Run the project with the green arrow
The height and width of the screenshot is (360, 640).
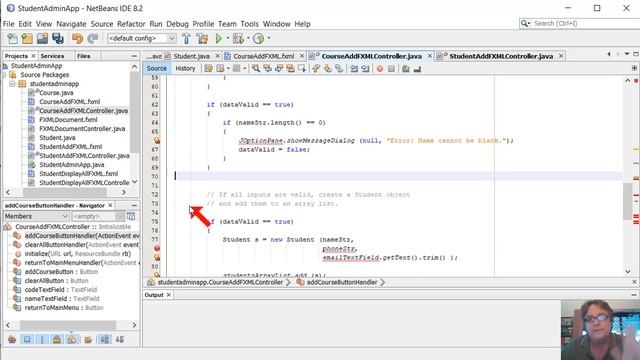[219, 38]
